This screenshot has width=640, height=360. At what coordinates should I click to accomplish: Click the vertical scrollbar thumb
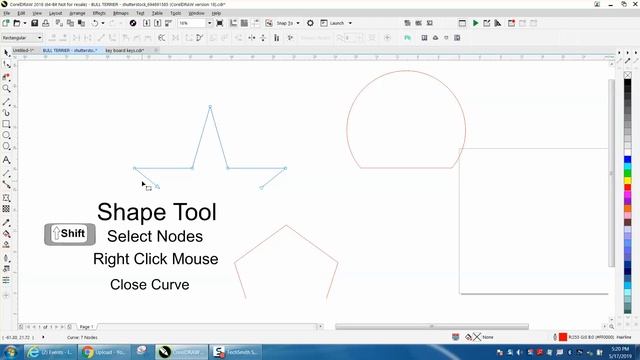[611, 173]
